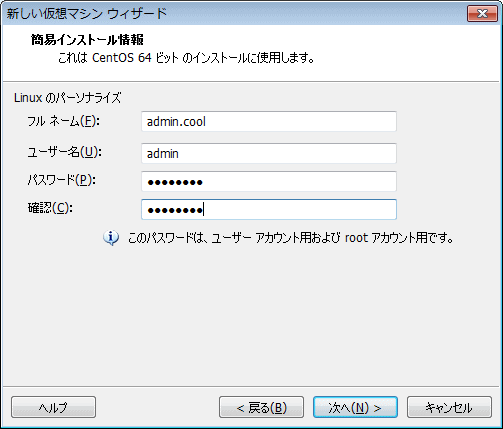Proceed with the 次へ(N) > button
The width and height of the screenshot is (503, 429).
[x=355, y=407]
